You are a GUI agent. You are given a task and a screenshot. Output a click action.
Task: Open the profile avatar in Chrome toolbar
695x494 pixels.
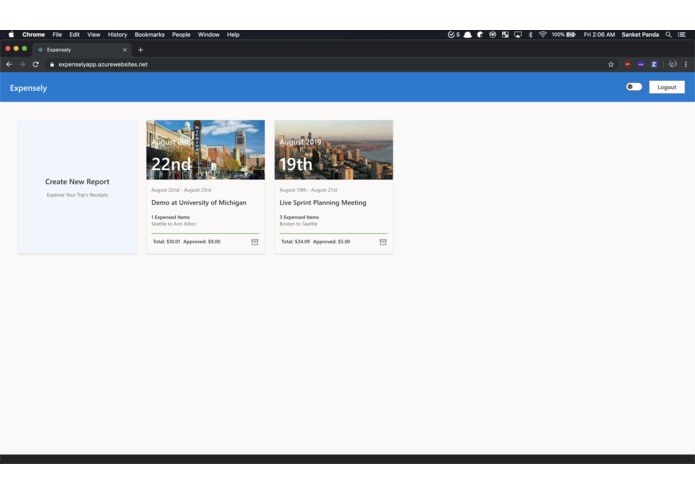click(x=672, y=64)
